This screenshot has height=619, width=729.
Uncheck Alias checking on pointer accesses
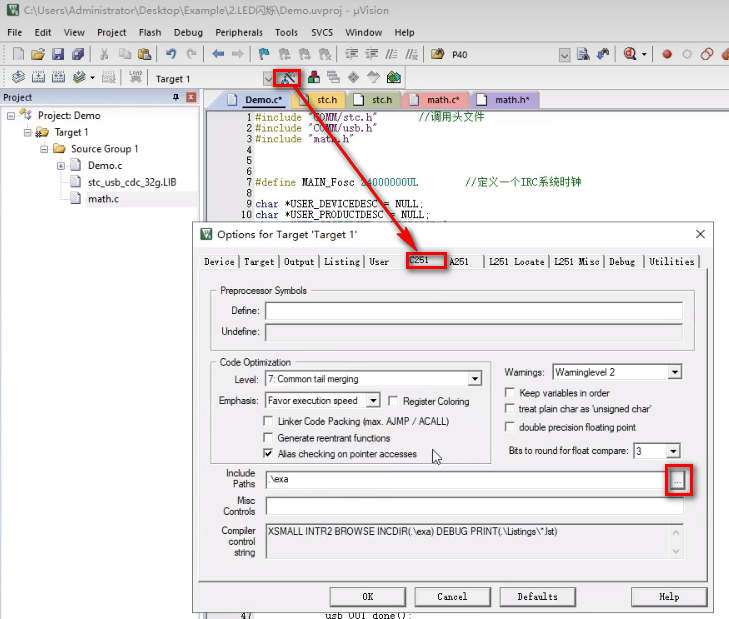tap(268, 453)
